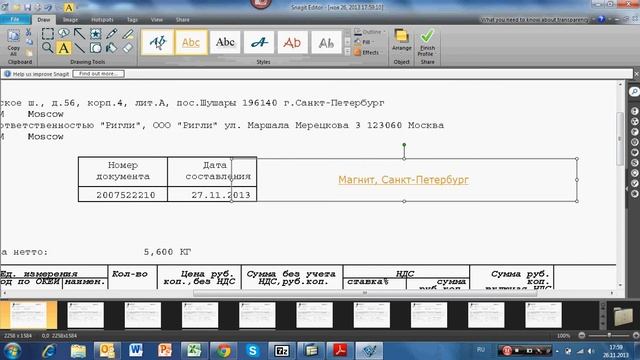Click the text box rotation handle
The width and height of the screenshot is (640, 360).
(x=404, y=145)
